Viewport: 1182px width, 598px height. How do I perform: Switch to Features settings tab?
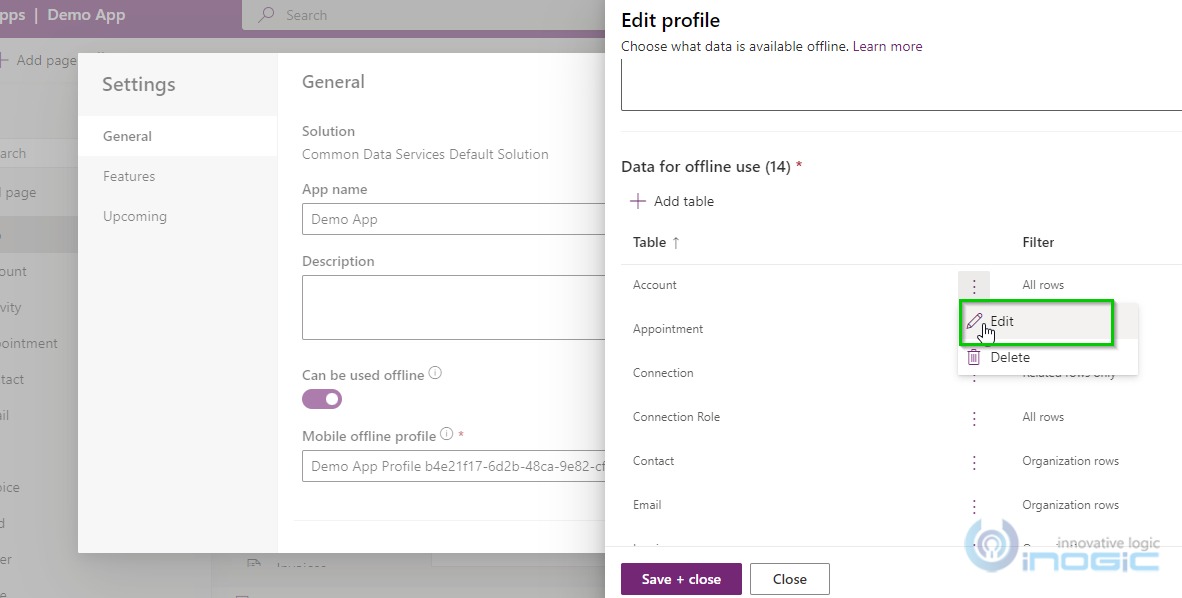pos(129,176)
